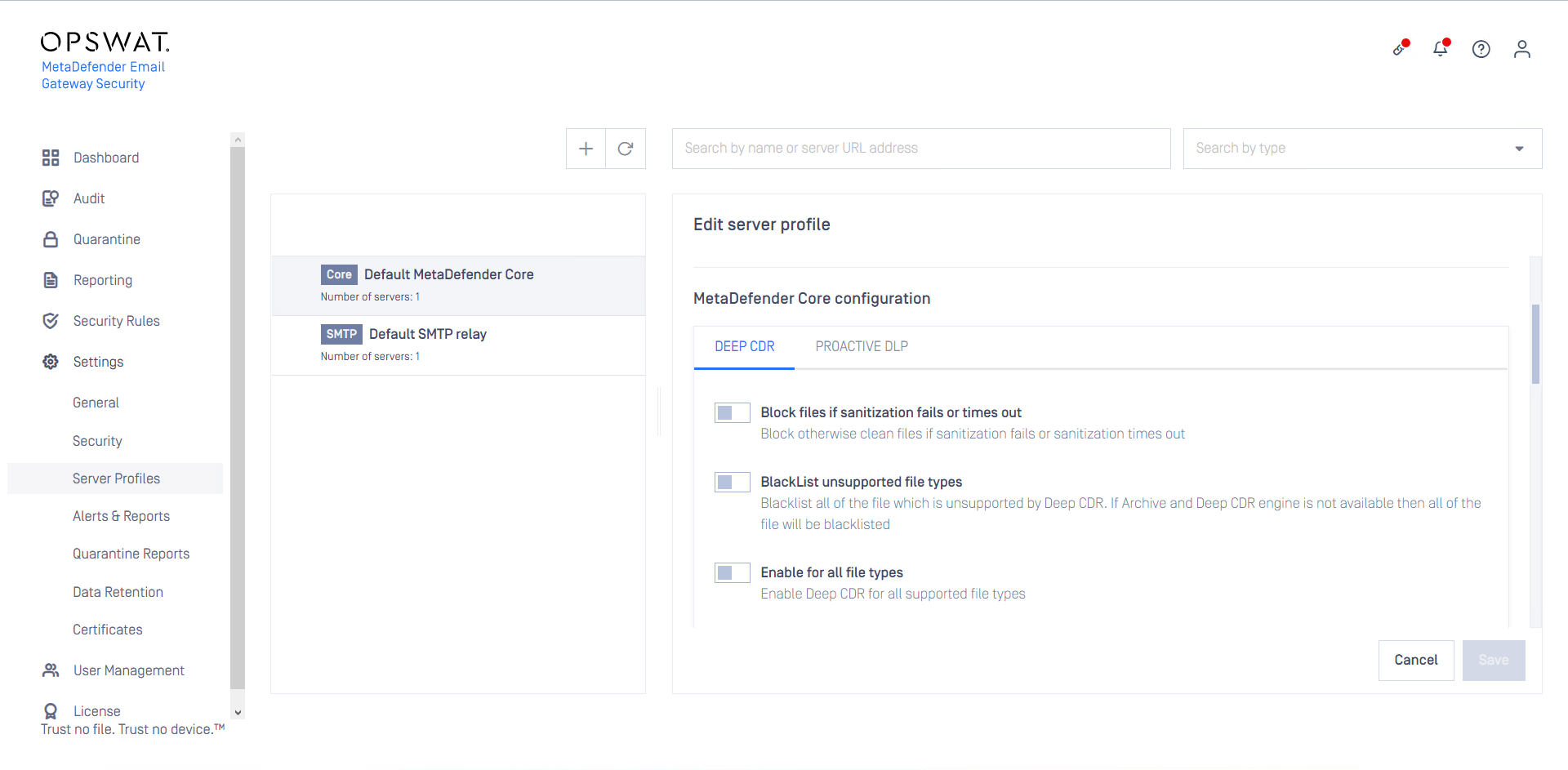The image size is (1568, 770).
Task: Open License page
Action: (x=97, y=711)
